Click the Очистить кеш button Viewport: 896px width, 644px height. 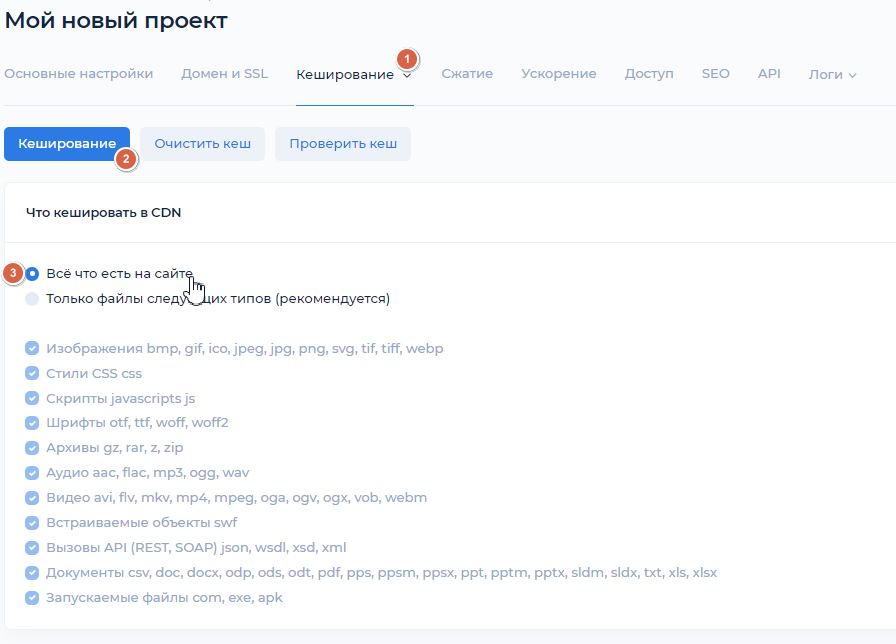point(202,143)
